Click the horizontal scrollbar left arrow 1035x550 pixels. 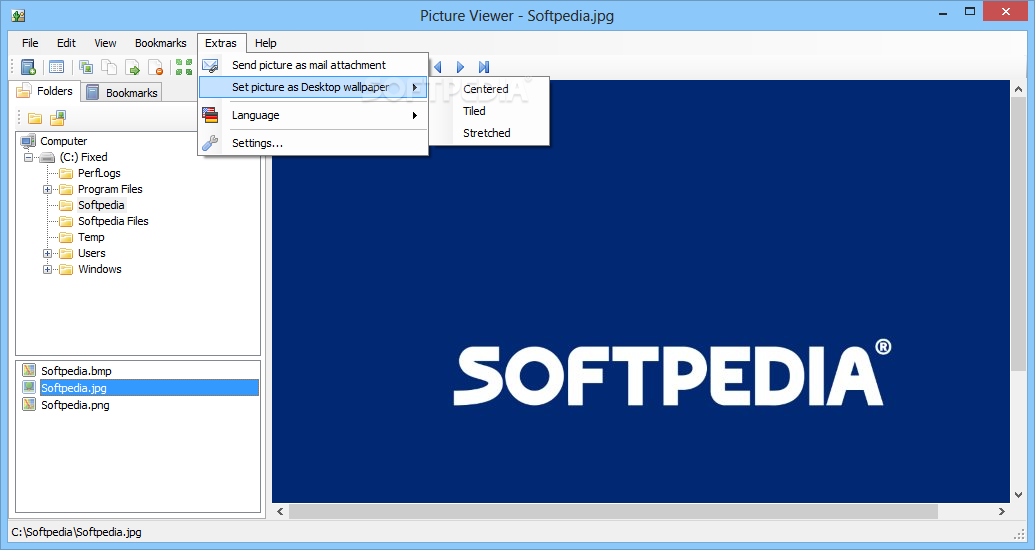pos(281,512)
